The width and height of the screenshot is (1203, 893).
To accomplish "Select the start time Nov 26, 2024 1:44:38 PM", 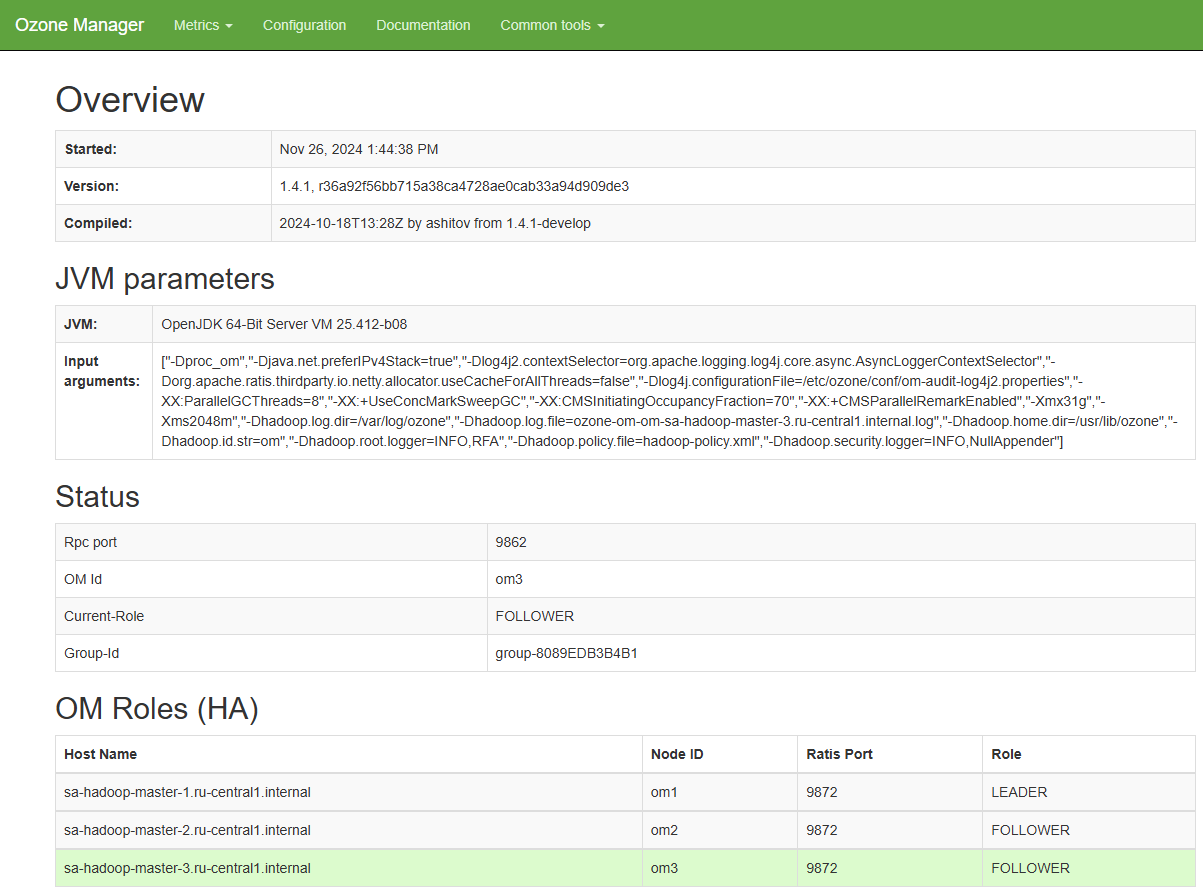I will pyautogui.click(x=359, y=149).
